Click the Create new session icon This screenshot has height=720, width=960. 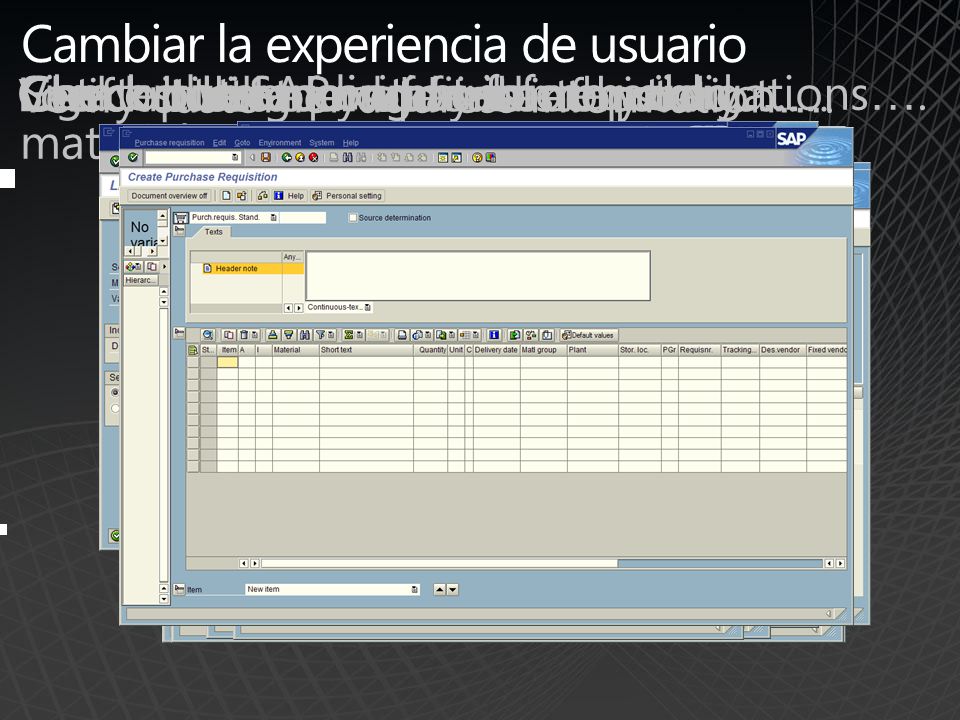(x=443, y=157)
